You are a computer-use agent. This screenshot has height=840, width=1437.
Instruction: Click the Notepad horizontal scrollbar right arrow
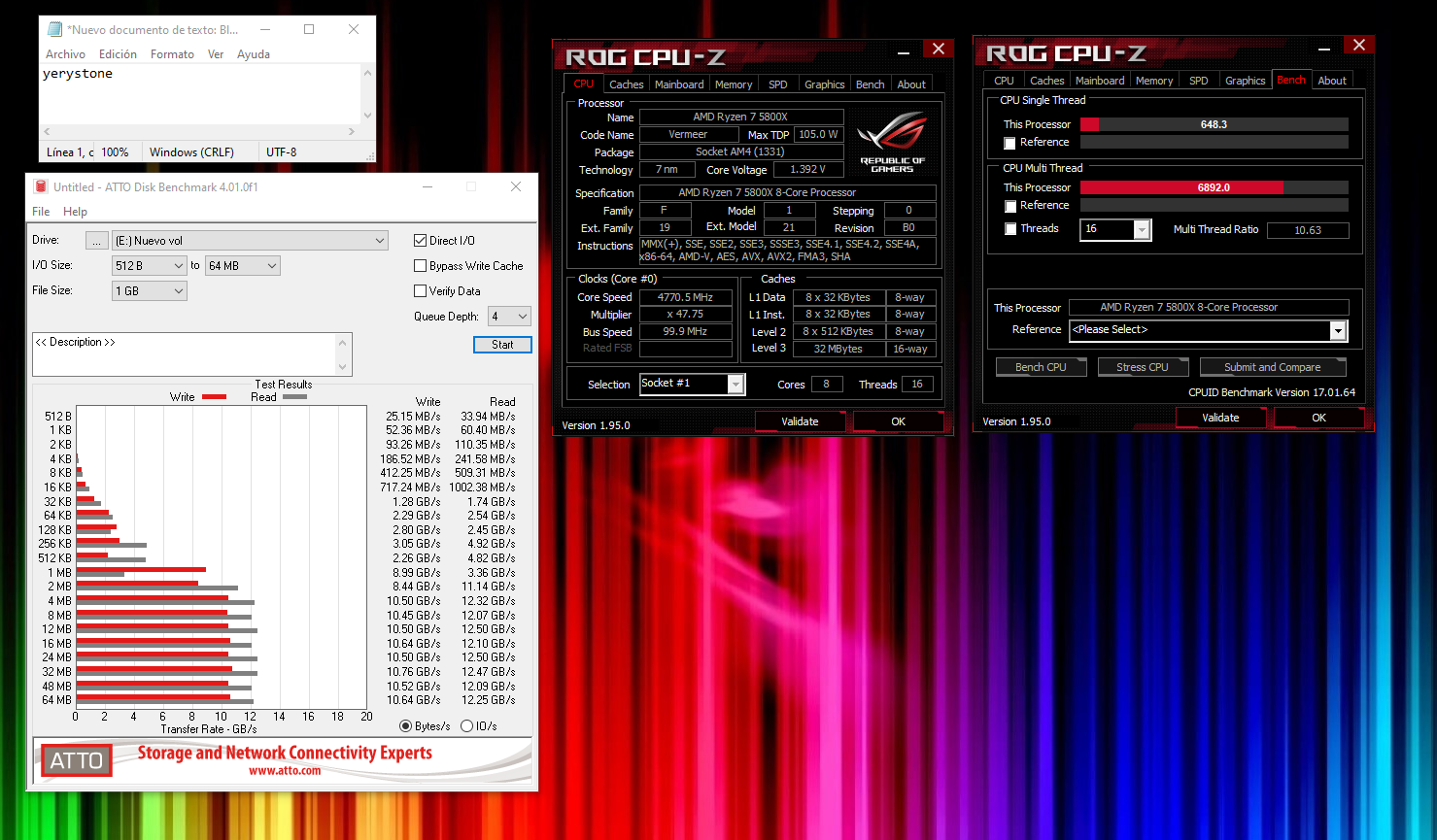click(351, 131)
